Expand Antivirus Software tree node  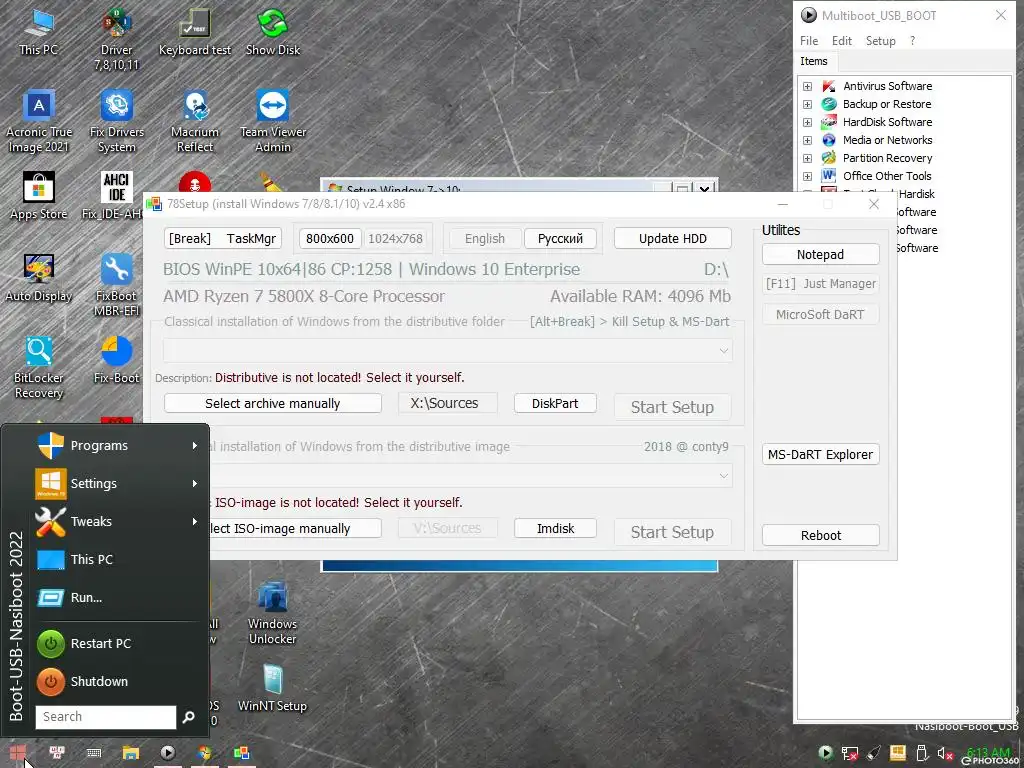808,86
